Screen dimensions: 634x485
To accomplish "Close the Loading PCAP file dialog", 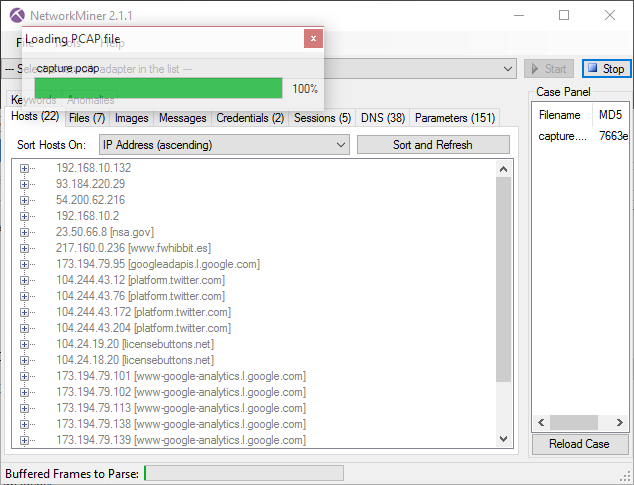I will (x=314, y=39).
